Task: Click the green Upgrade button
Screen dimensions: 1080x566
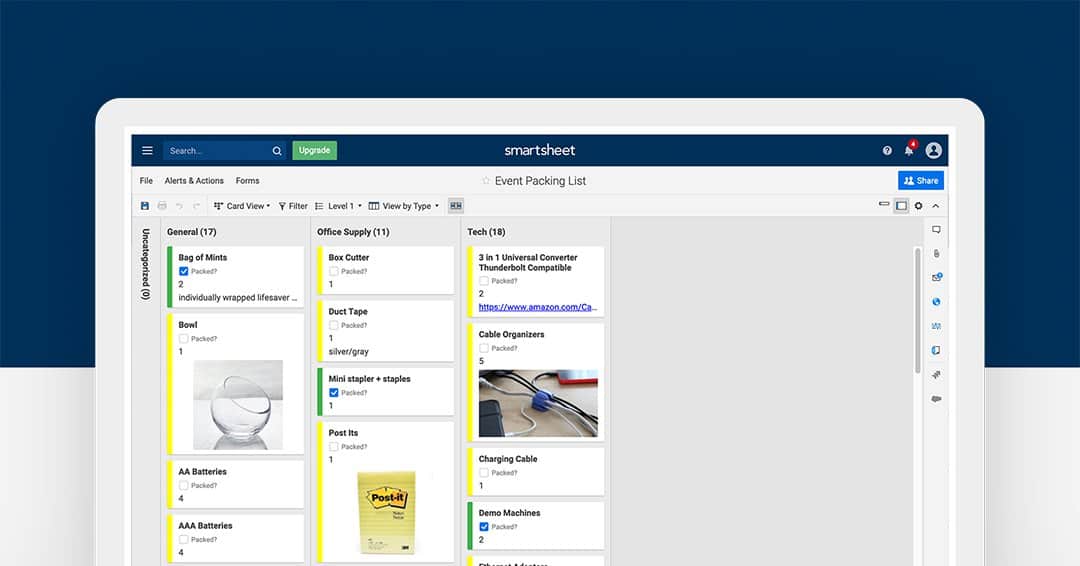Action: click(315, 151)
